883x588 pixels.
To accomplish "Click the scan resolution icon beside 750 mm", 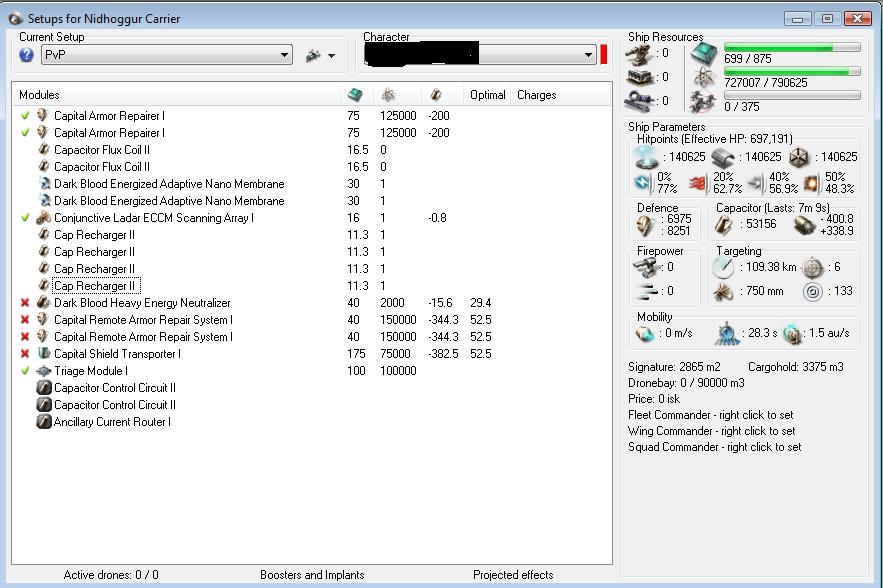I will click(x=723, y=291).
